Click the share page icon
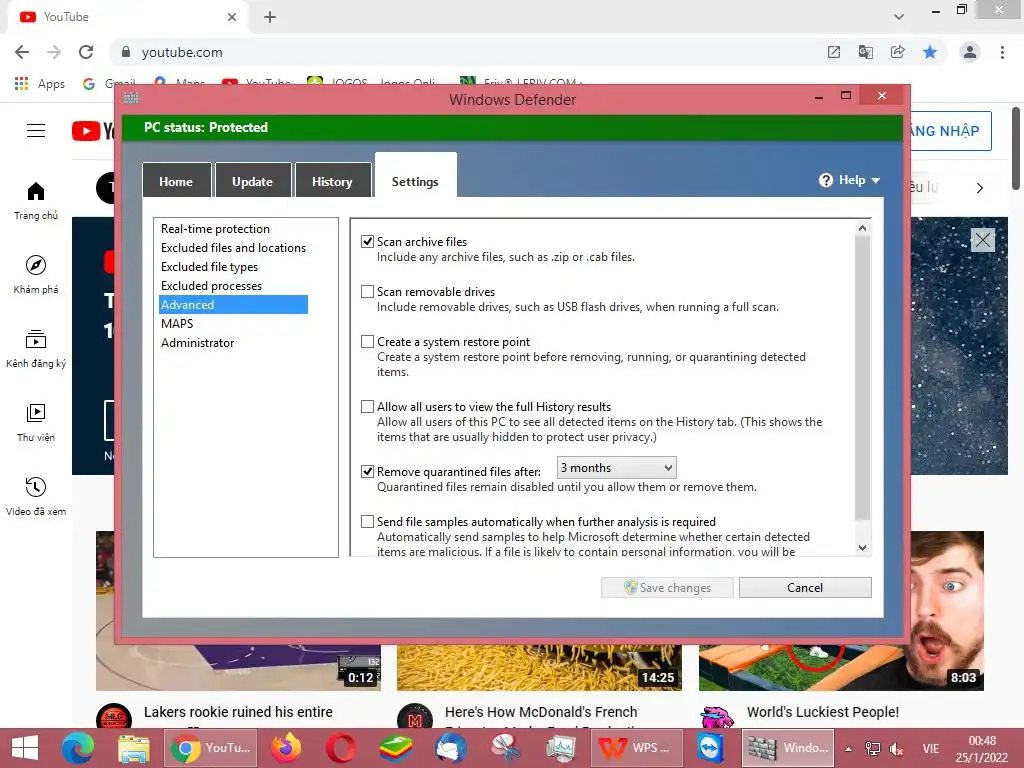Image resolution: width=1024 pixels, height=768 pixels. click(x=898, y=52)
